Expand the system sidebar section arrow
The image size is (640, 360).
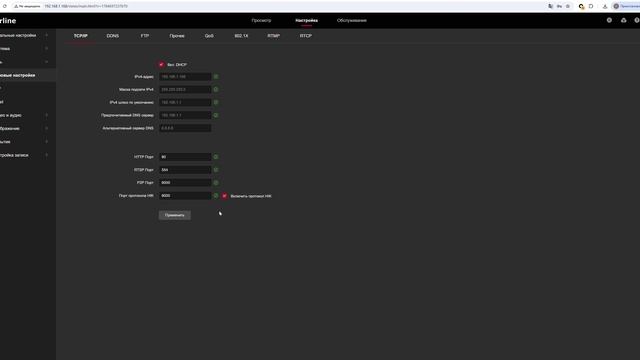[x=47, y=49]
